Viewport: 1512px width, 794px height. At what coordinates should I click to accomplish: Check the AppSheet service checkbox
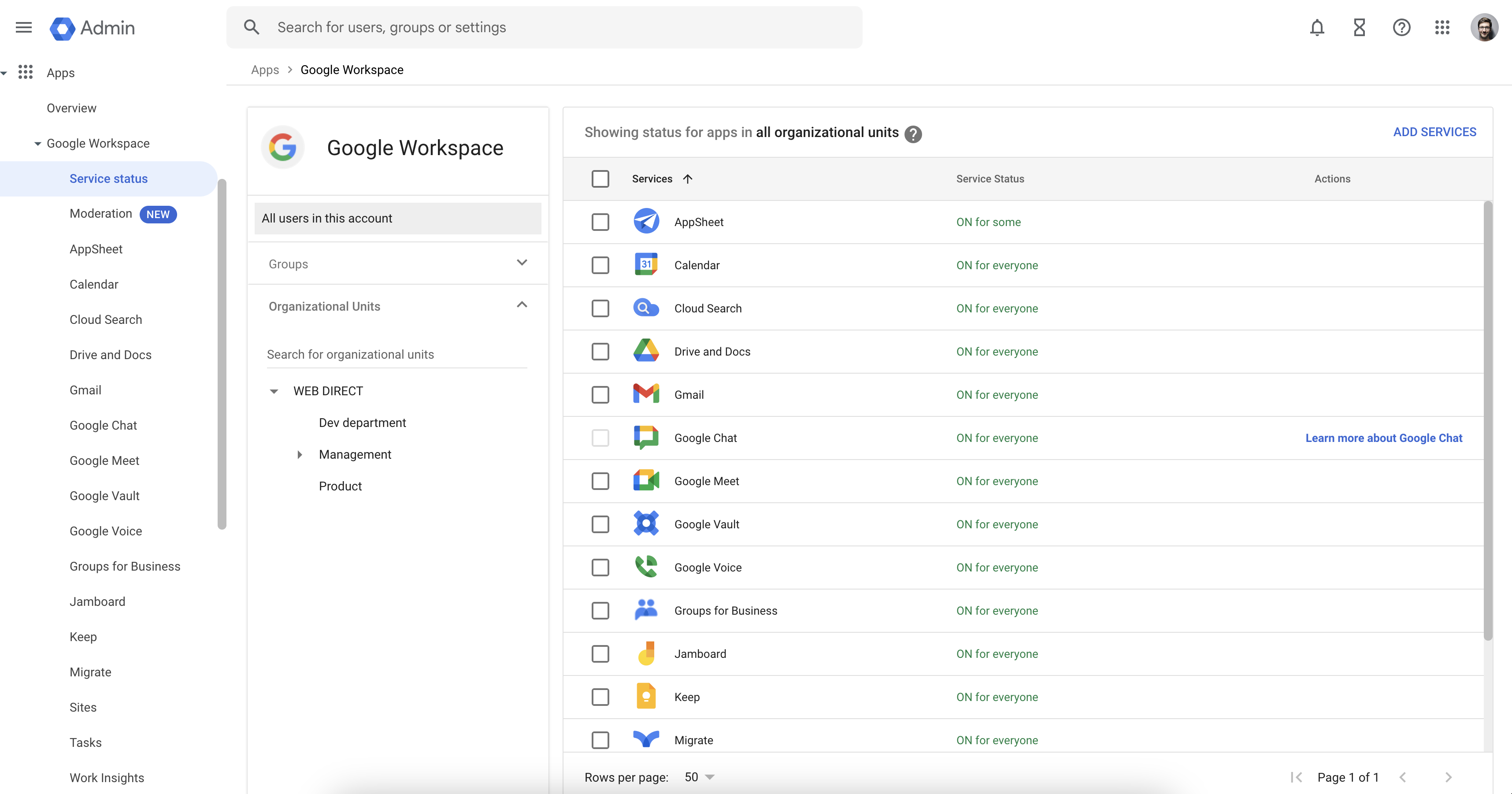pyautogui.click(x=600, y=222)
